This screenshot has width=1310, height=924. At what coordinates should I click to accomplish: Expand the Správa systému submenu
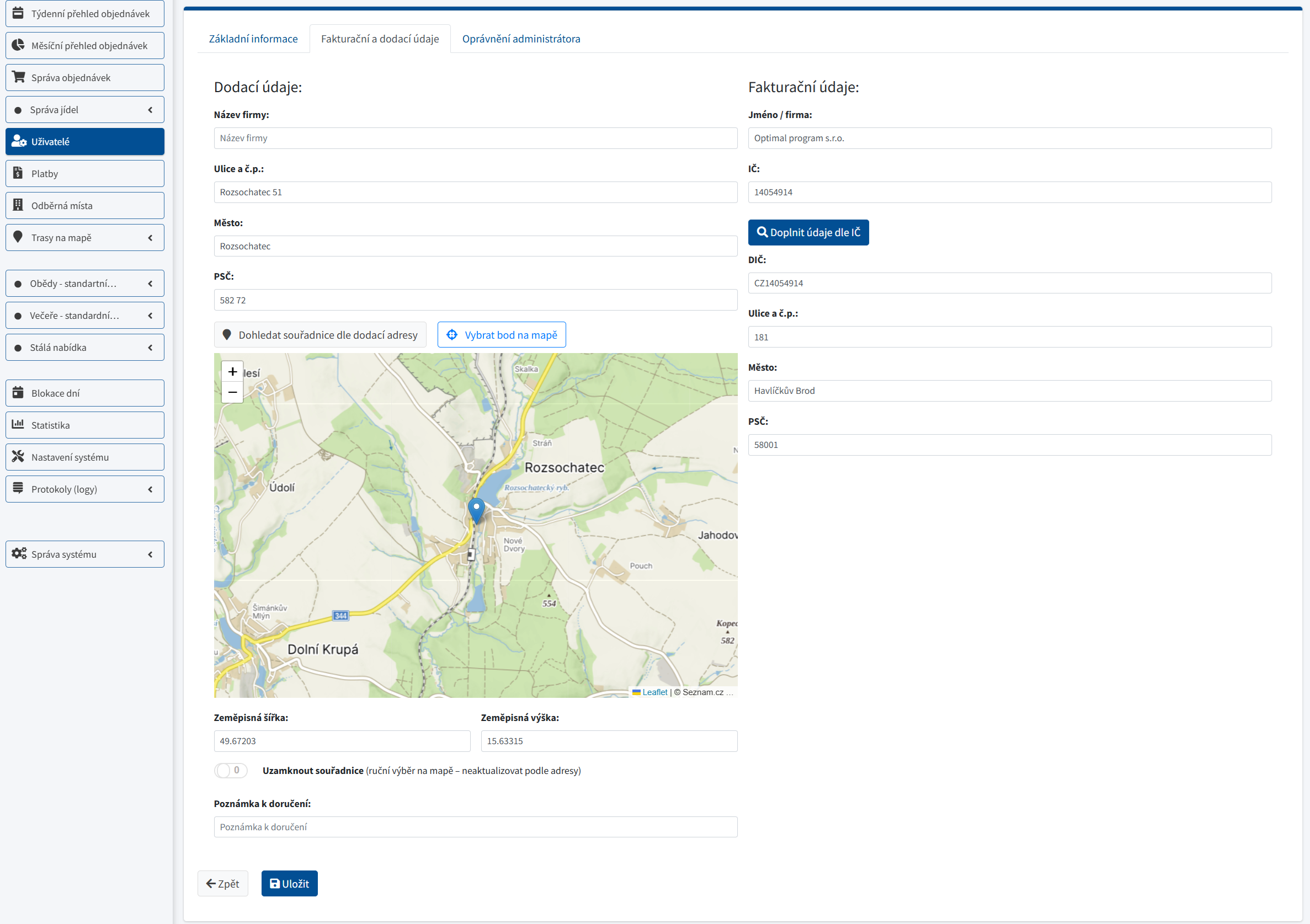(x=84, y=554)
